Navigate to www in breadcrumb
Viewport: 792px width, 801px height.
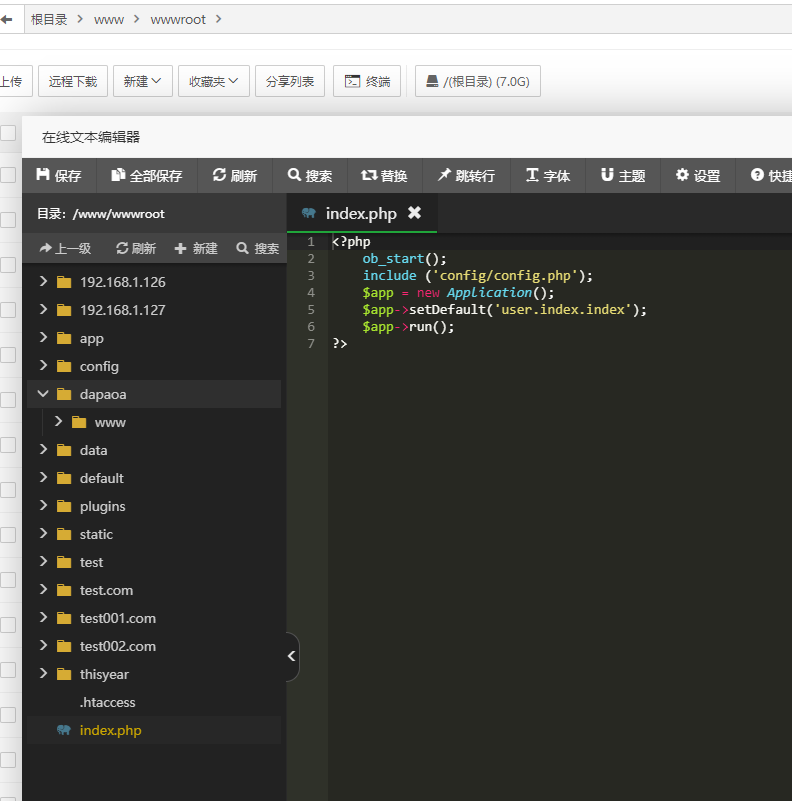[109, 19]
